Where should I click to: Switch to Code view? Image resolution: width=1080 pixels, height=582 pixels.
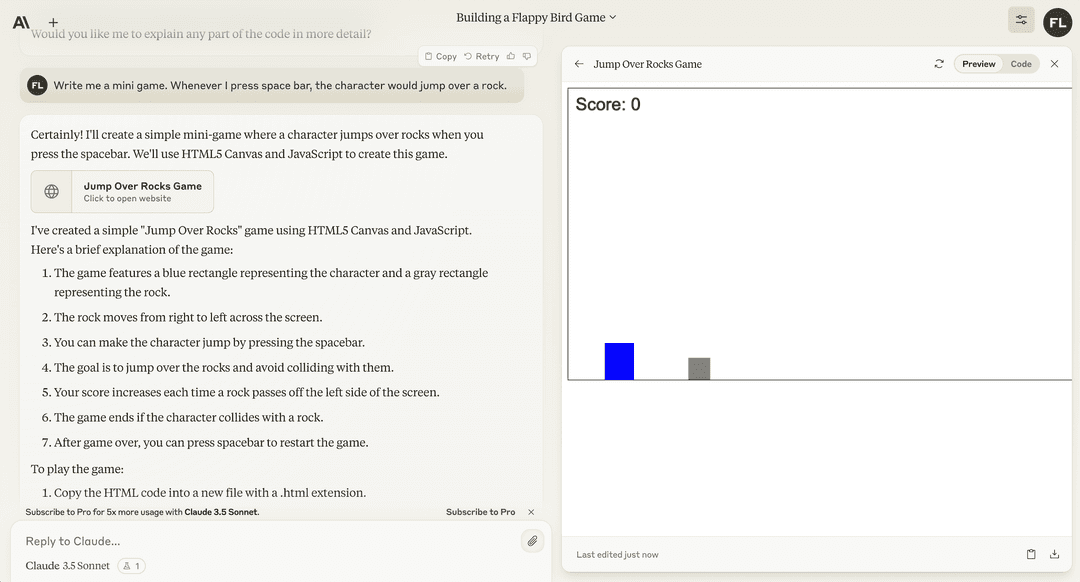coord(1021,64)
